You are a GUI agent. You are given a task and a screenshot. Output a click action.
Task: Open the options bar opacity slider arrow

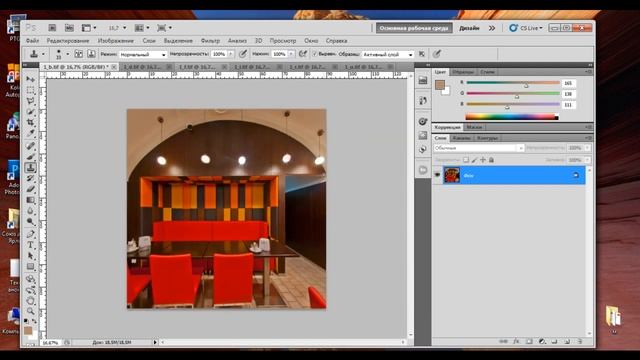tap(231, 54)
